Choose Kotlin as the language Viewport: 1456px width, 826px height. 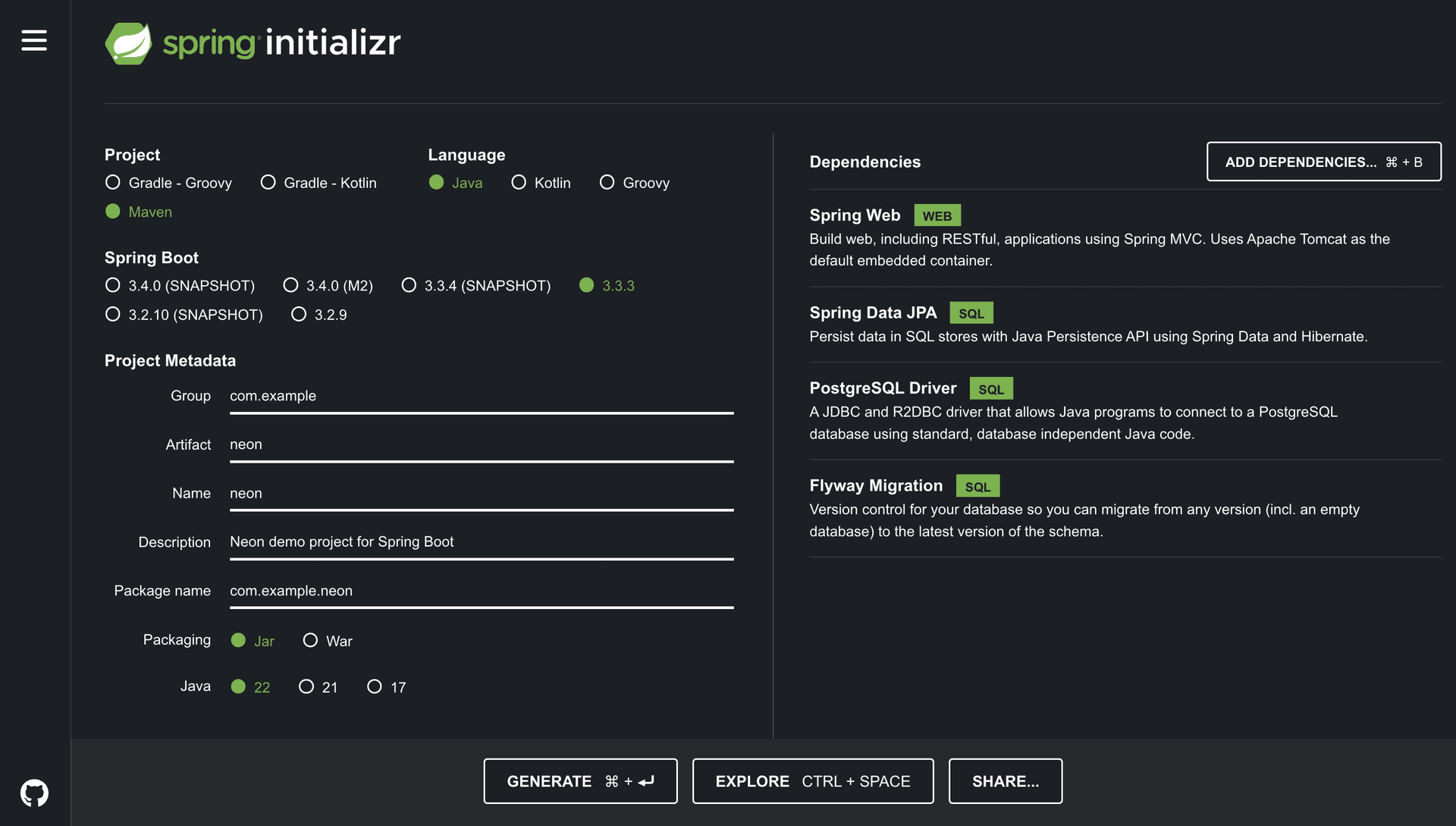(519, 183)
